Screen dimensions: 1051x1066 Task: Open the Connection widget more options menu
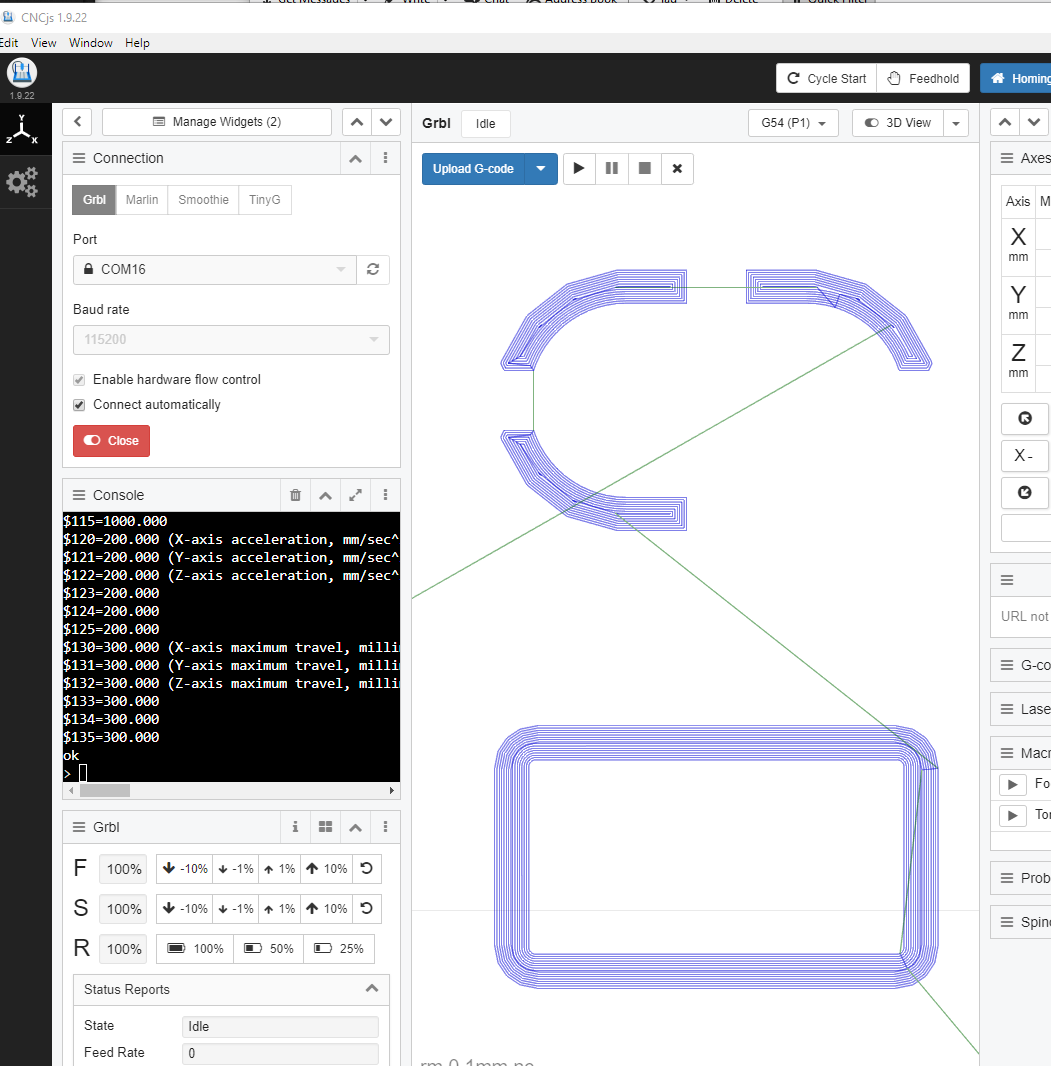385,158
